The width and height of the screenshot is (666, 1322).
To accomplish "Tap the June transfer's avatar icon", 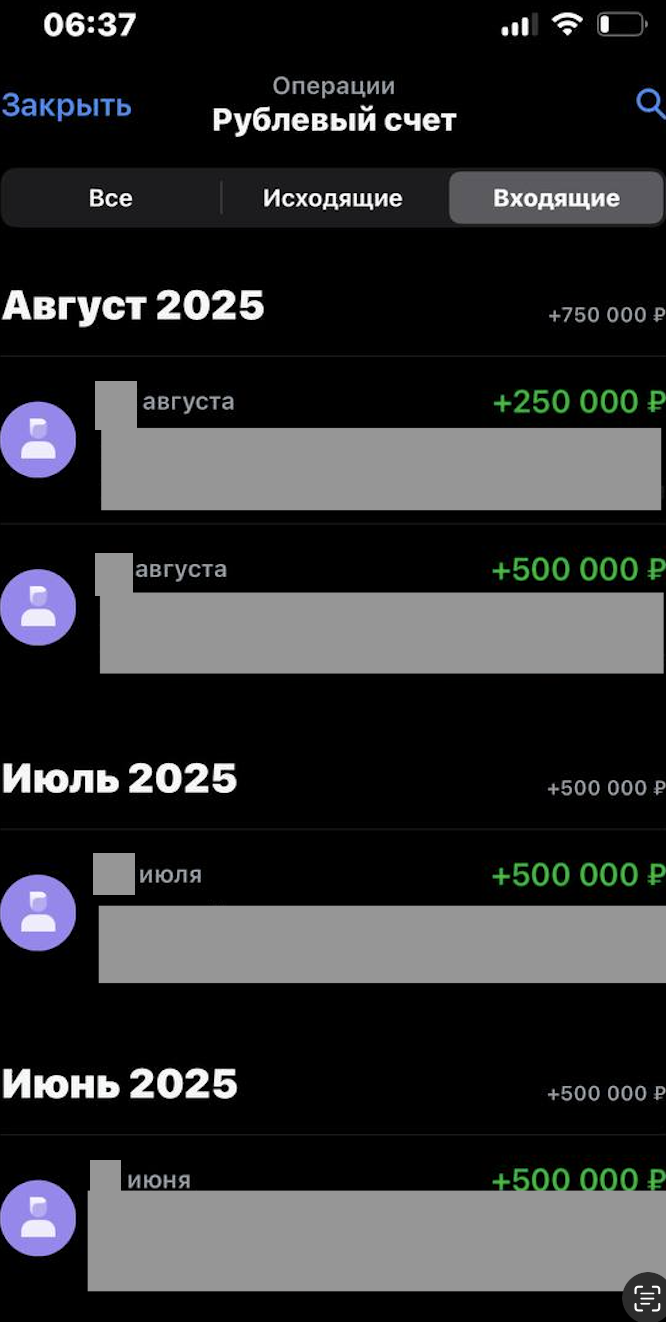I will (x=38, y=1218).
